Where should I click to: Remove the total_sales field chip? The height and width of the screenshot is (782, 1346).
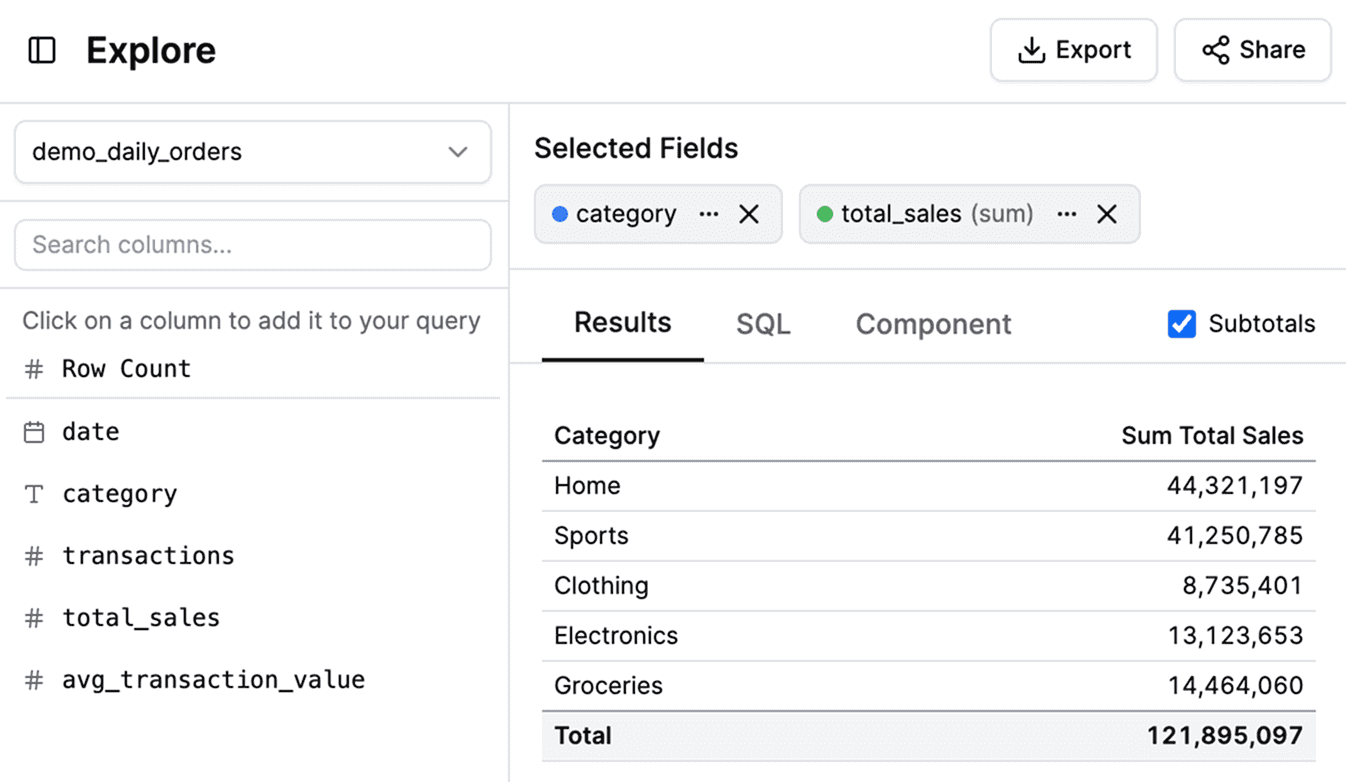pyautogui.click(x=1107, y=214)
